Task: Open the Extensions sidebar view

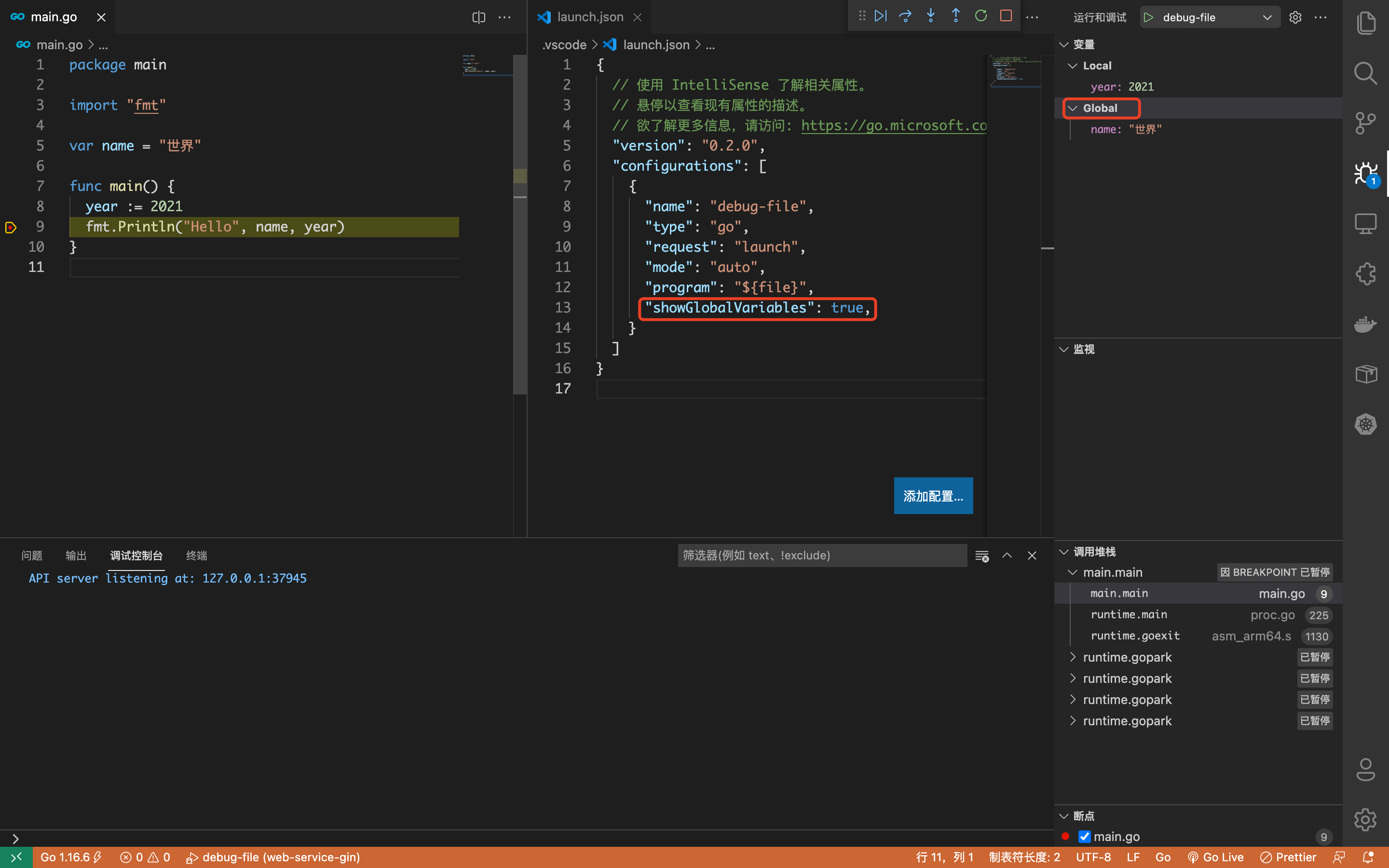Action: pyautogui.click(x=1365, y=274)
